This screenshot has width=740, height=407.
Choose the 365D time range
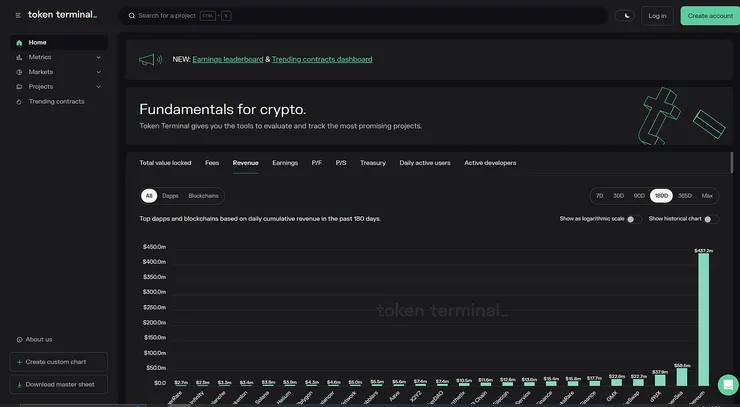[x=685, y=196]
